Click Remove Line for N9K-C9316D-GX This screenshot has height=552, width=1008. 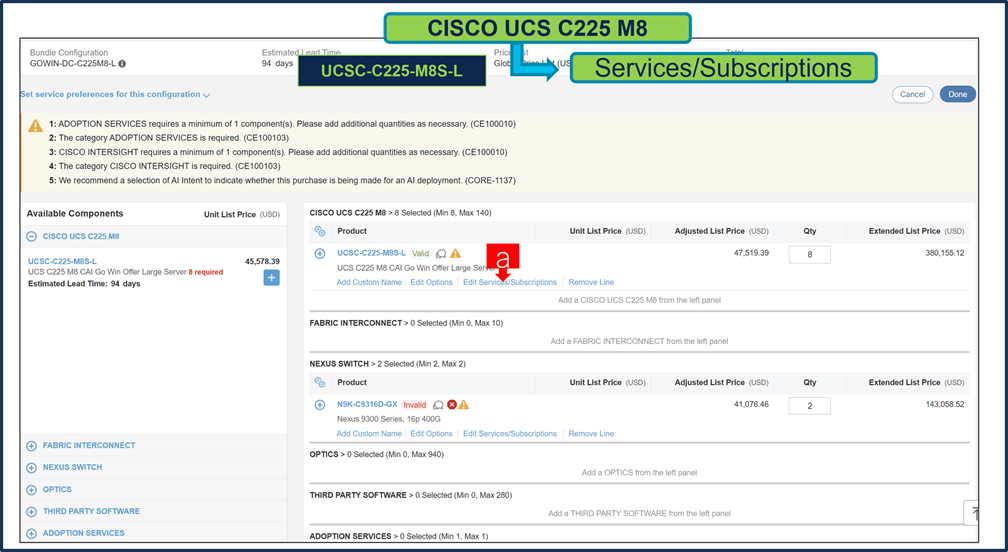click(x=591, y=434)
